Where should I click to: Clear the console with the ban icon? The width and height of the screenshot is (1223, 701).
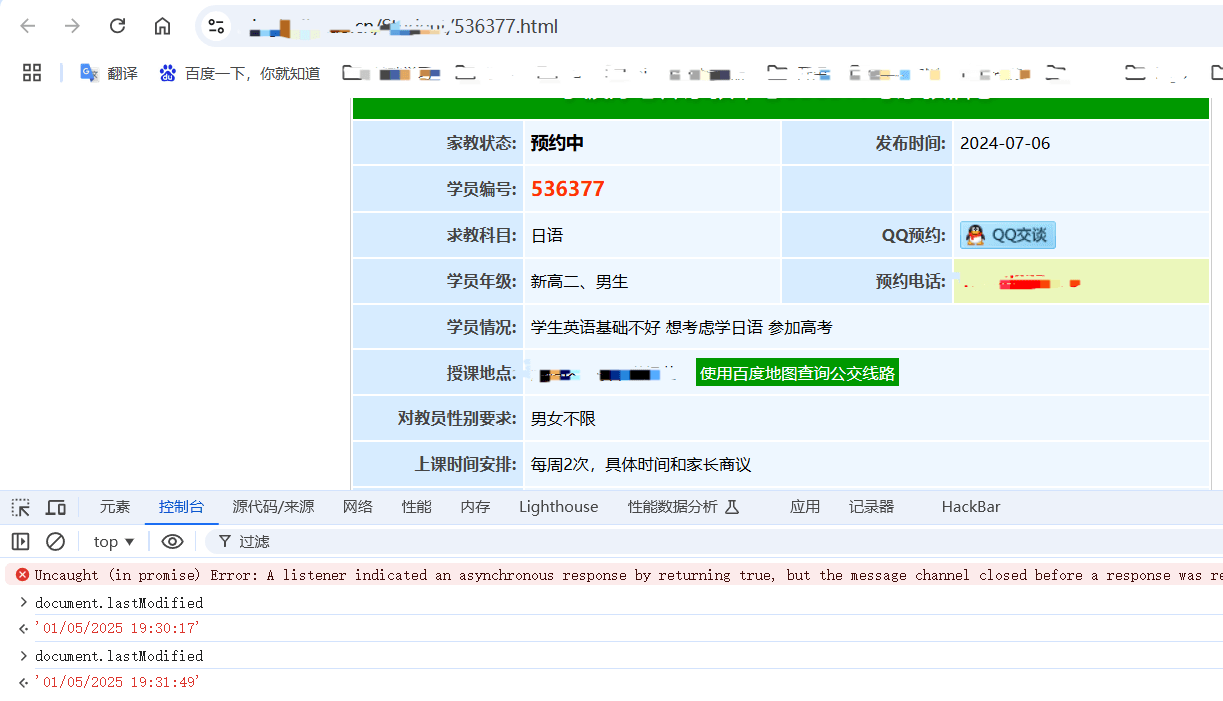(56, 541)
